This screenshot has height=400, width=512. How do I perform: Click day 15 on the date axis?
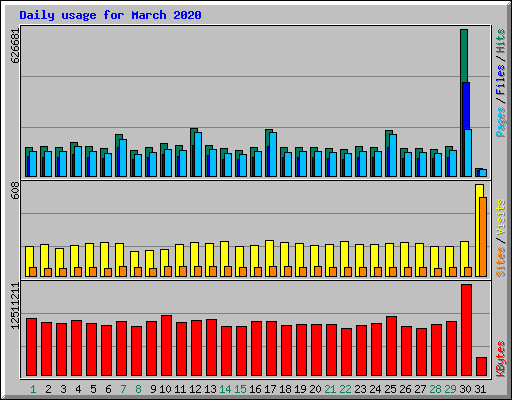coord(240,389)
